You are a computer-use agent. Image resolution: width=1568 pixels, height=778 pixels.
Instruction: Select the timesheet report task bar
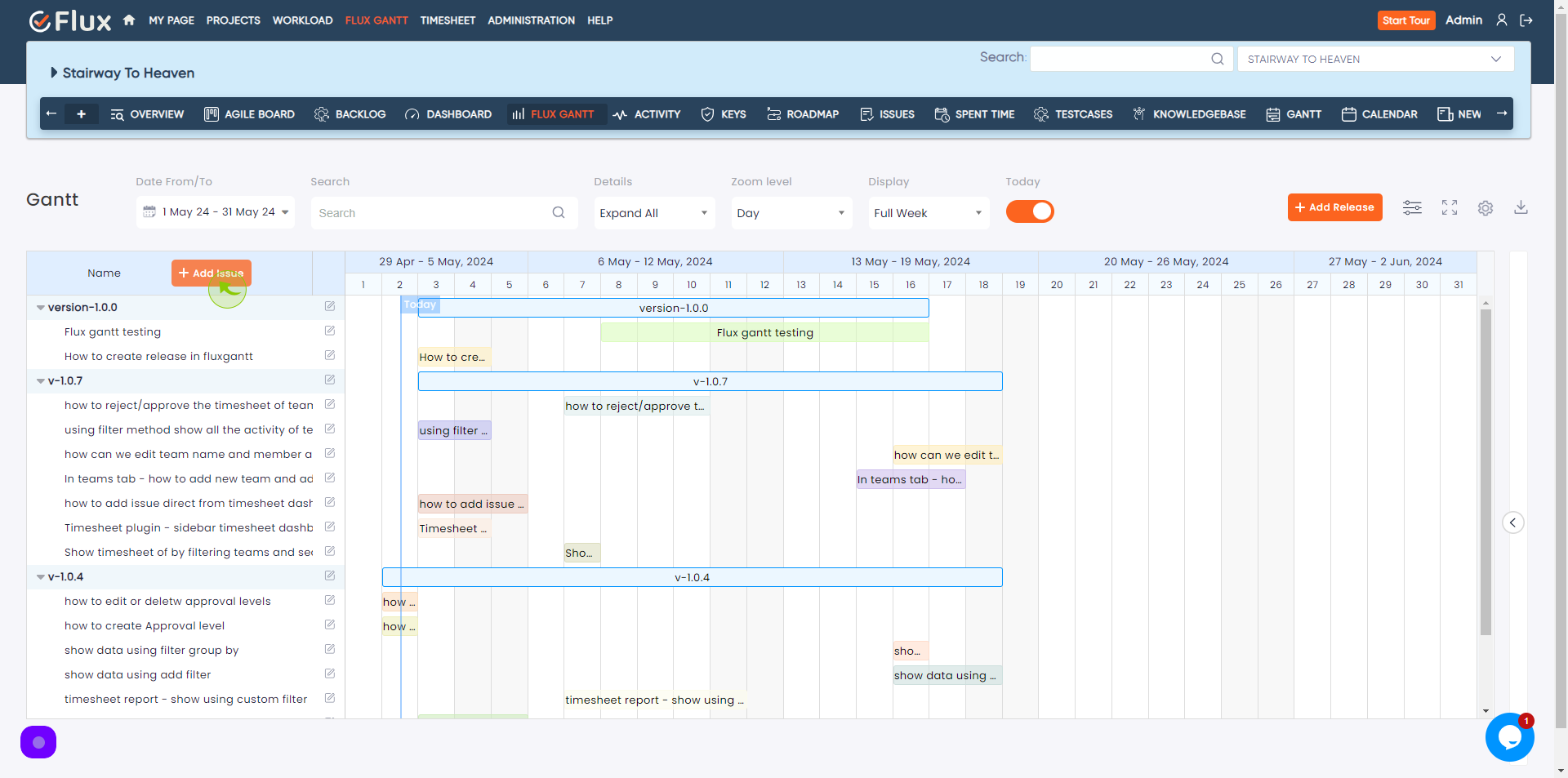[x=655, y=700]
